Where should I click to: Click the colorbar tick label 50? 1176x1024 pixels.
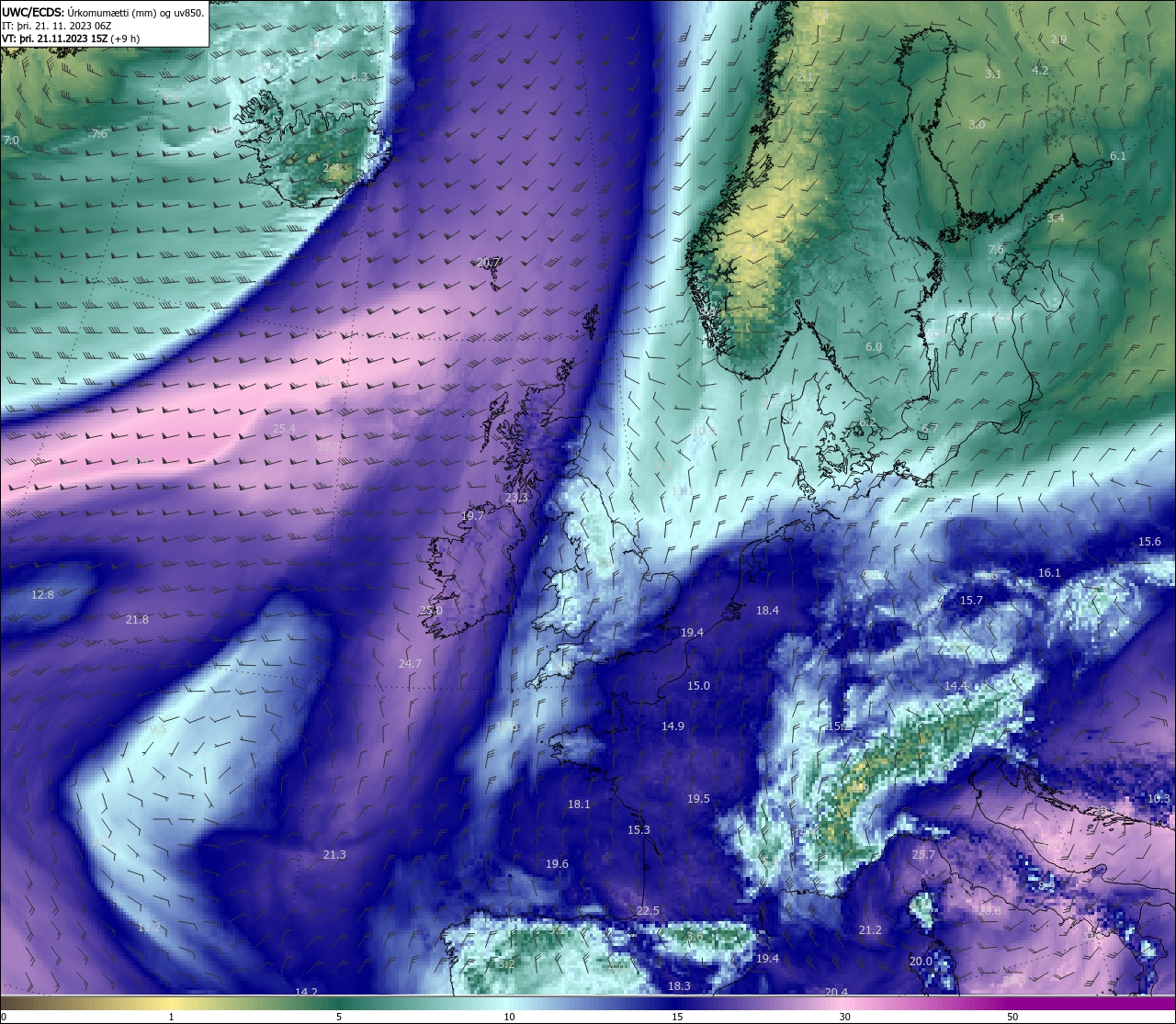1012,1017
